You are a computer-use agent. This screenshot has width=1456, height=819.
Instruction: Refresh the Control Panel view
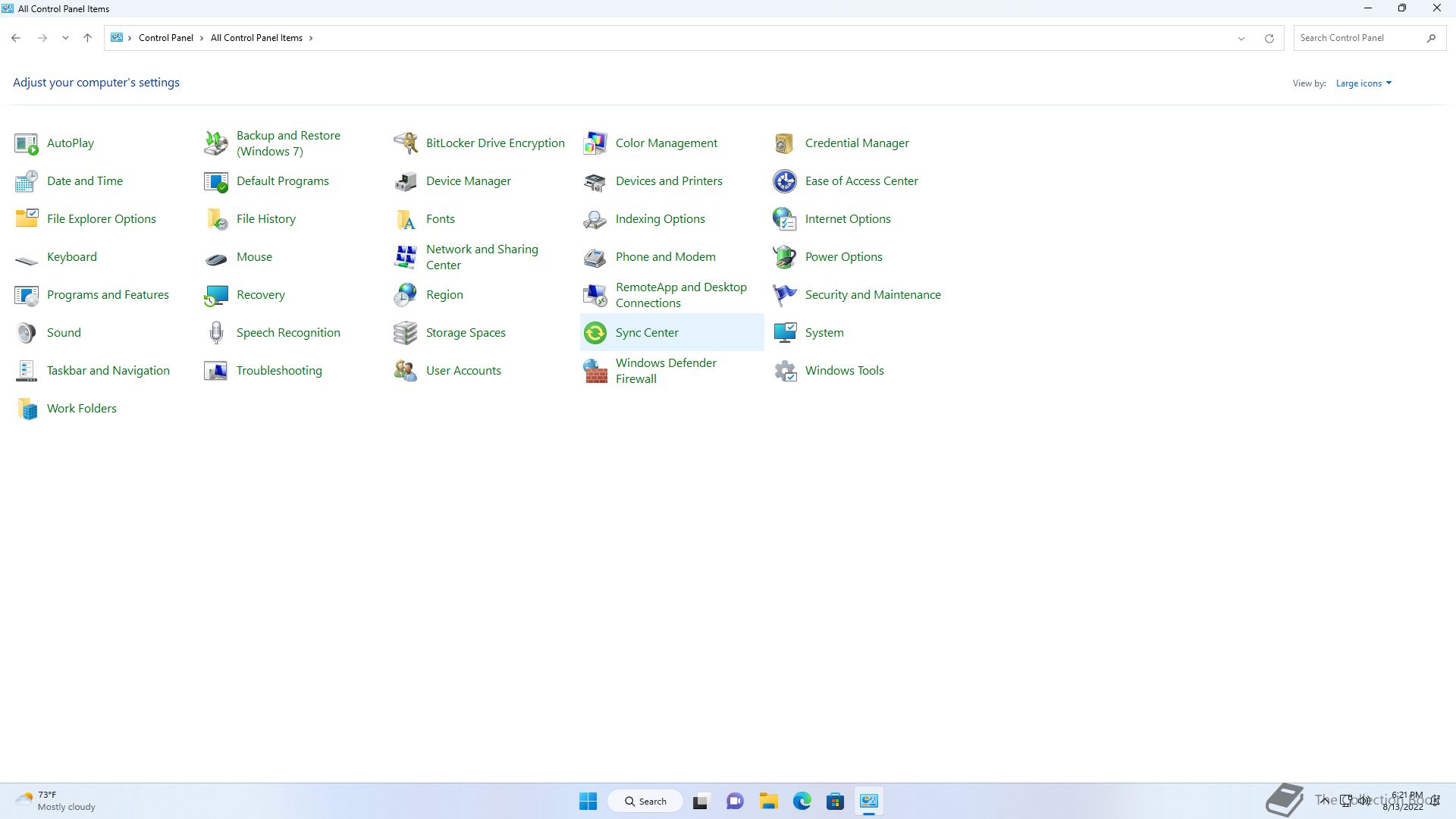coord(1269,38)
